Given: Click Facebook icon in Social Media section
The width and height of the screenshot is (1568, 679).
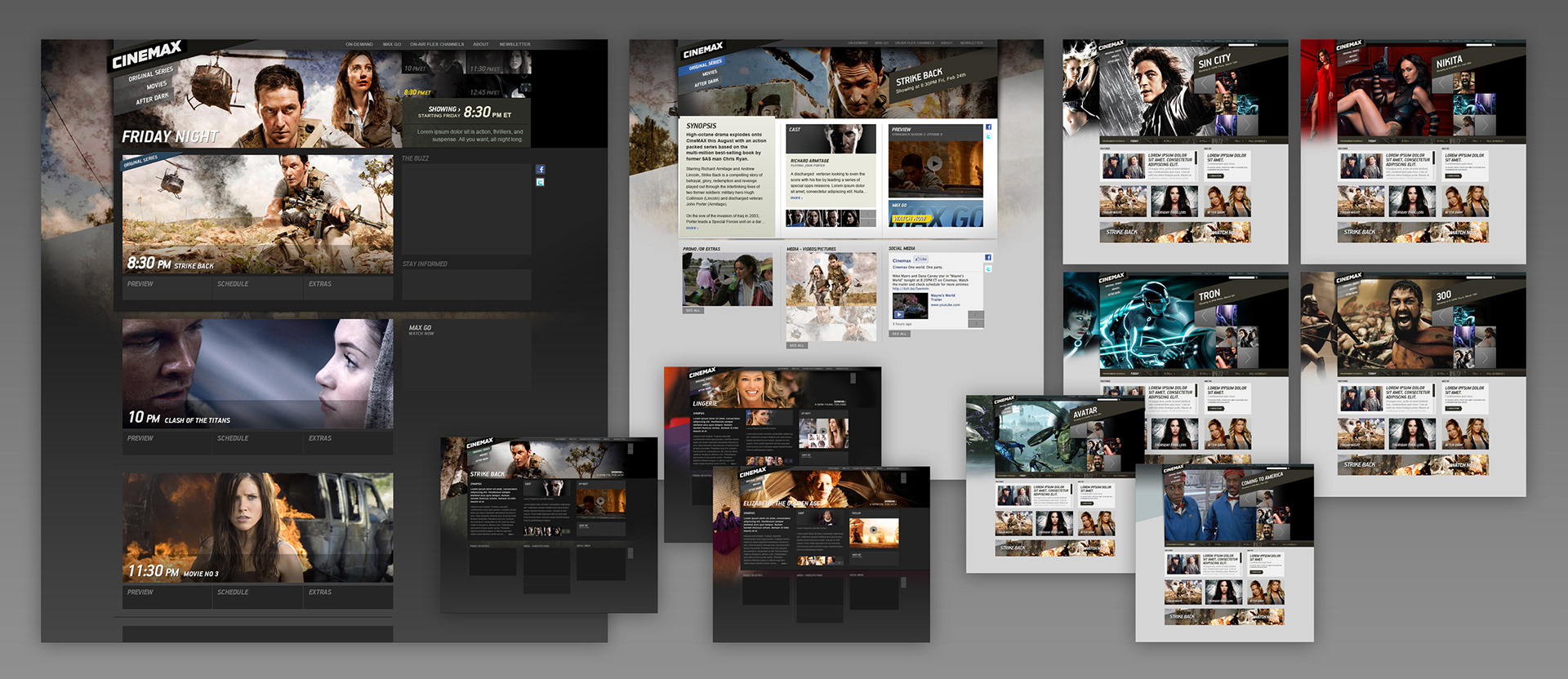Looking at the screenshot, I should point(988,258).
